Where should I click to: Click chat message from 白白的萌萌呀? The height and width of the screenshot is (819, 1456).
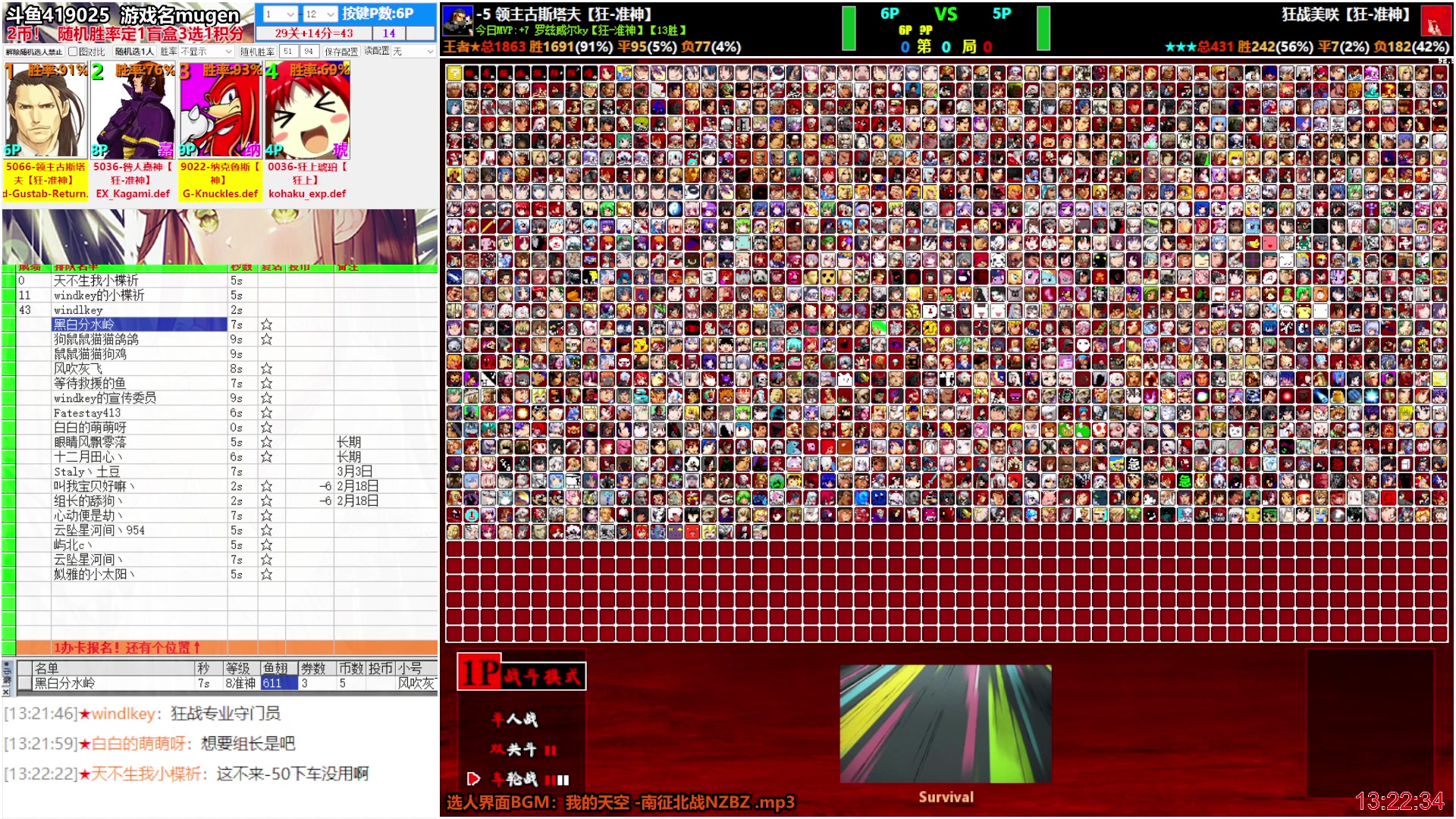click(x=149, y=744)
